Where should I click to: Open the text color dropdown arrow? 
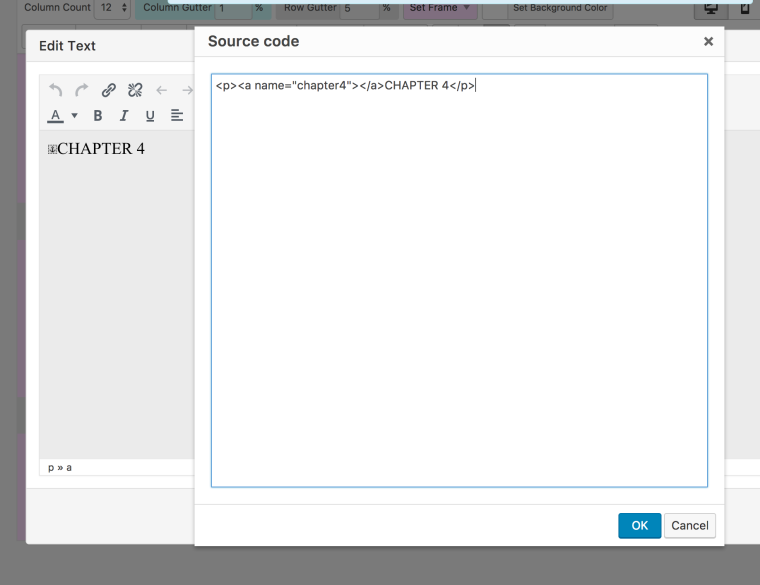(x=74, y=116)
